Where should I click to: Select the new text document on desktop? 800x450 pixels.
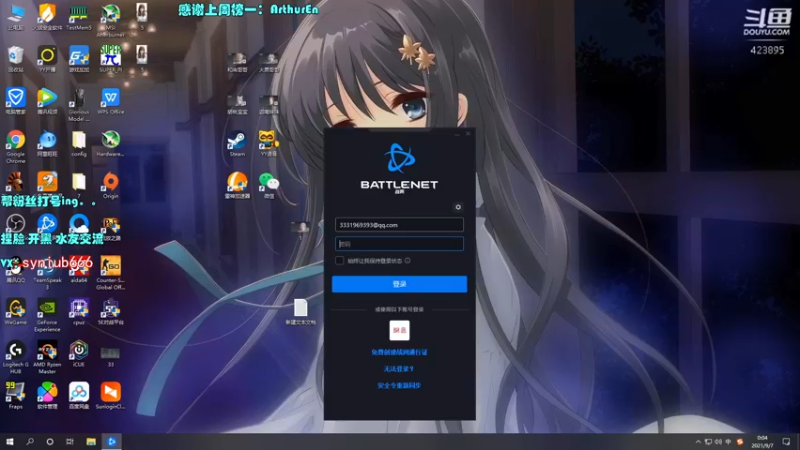(x=301, y=312)
